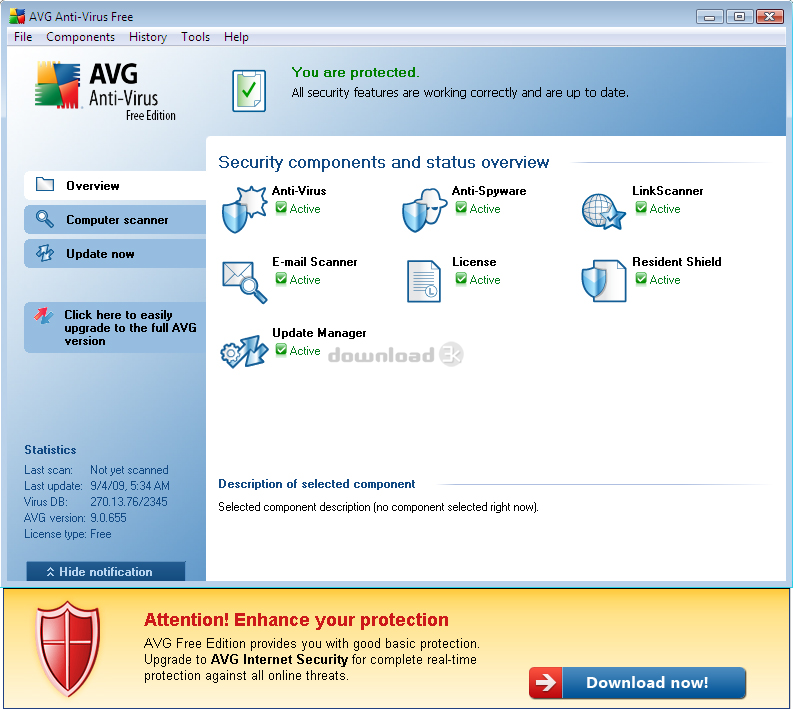Click the E-mail Scanner Active green check mark
Image resolution: width=793 pixels, height=709 pixels.
tap(281, 279)
